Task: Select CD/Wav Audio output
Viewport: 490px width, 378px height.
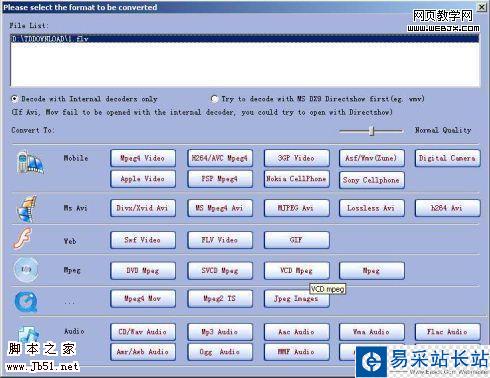Action: pyautogui.click(x=143, y=332)
